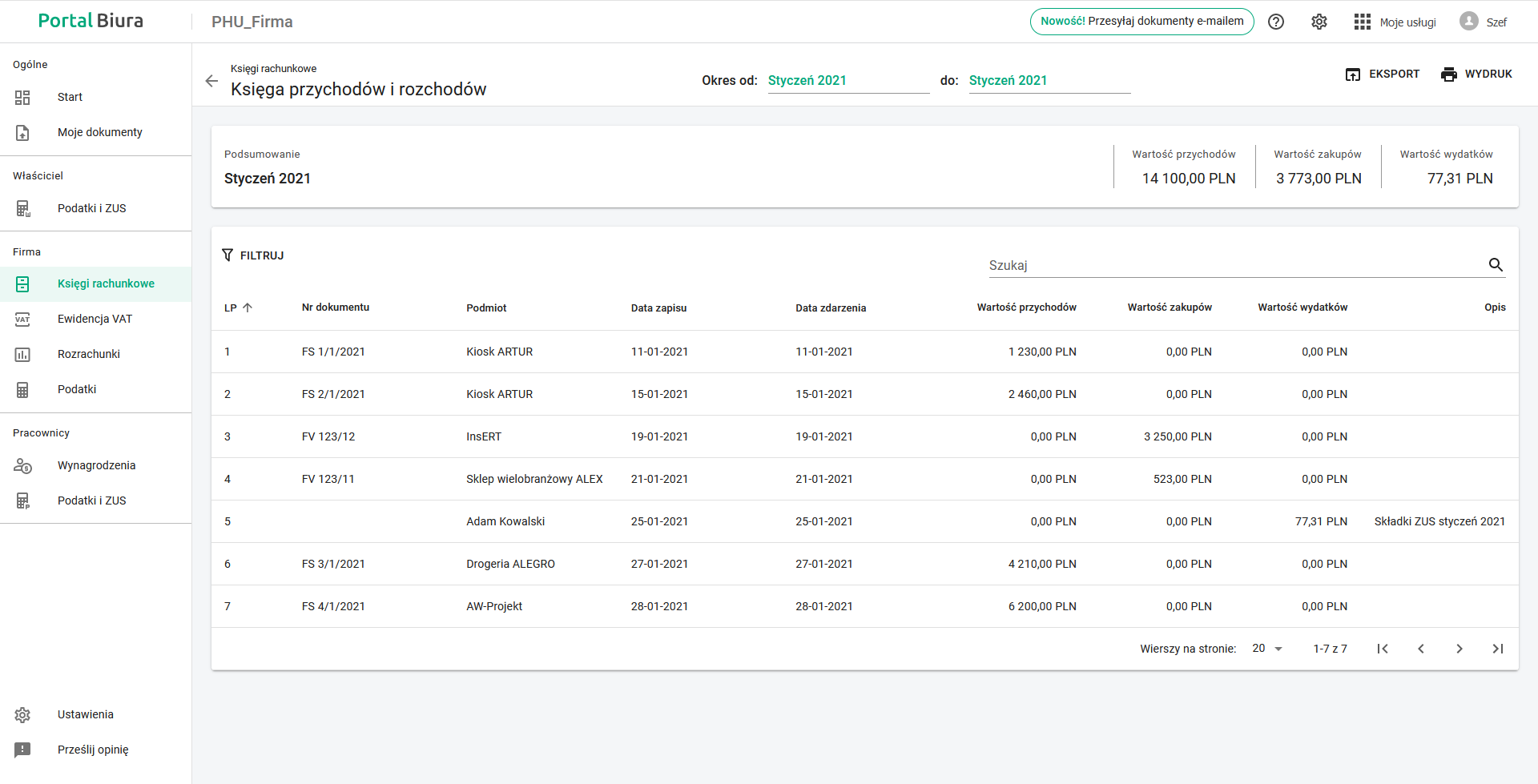Go to first page of table
The width and height of the screenshot is (1538, 784).
pyautogui.click(x=1383, y=649)
